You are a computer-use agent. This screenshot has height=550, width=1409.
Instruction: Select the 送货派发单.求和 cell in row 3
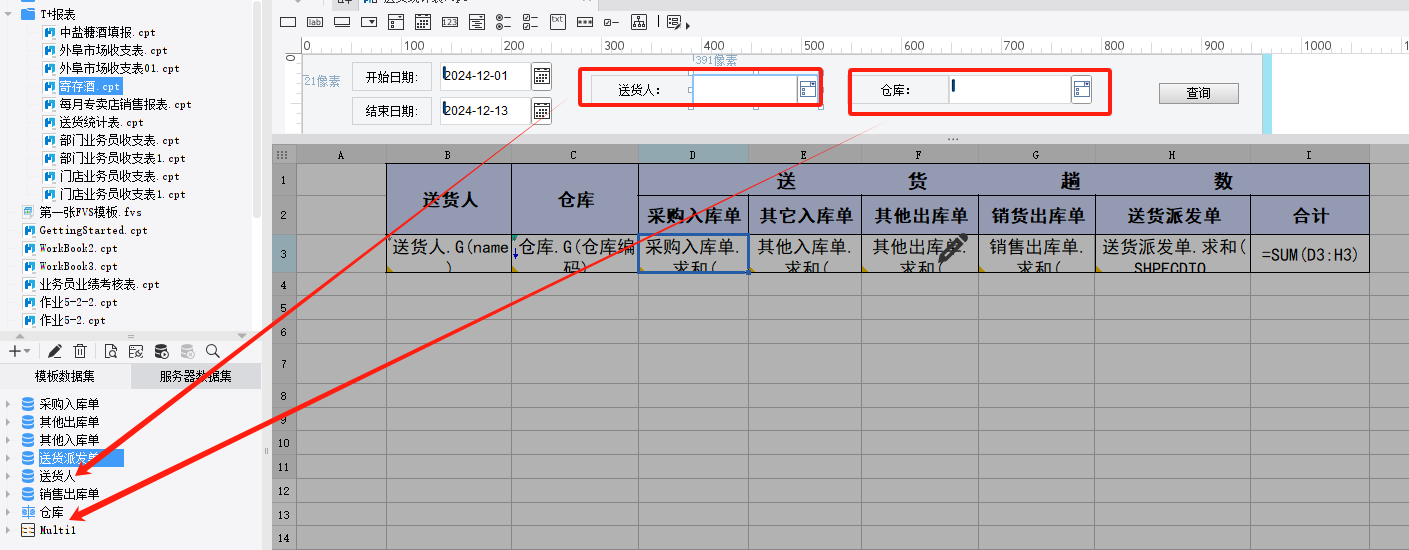[1173, 254]
